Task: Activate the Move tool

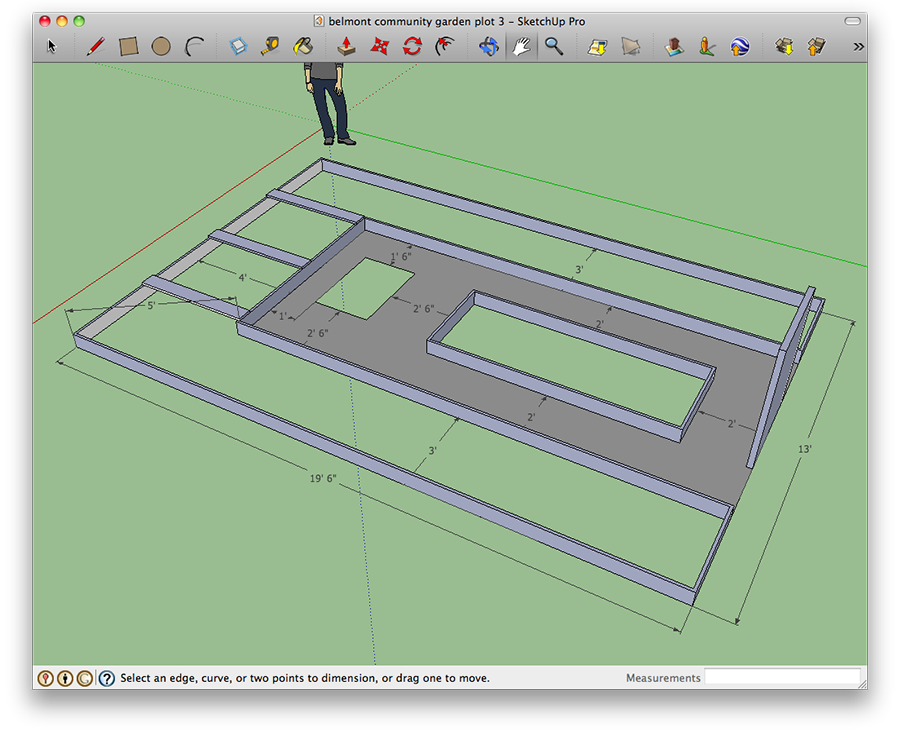Action: [378, 46]
